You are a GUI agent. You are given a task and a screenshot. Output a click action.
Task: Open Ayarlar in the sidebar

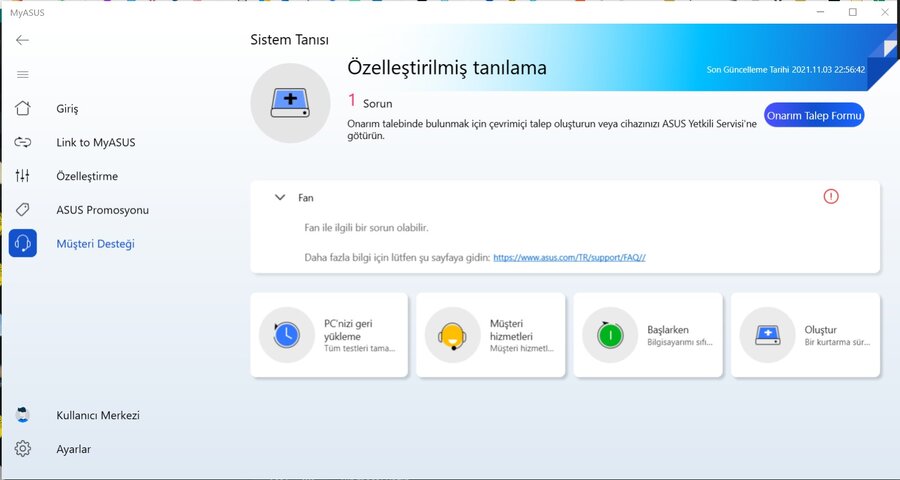click(73, 449)
